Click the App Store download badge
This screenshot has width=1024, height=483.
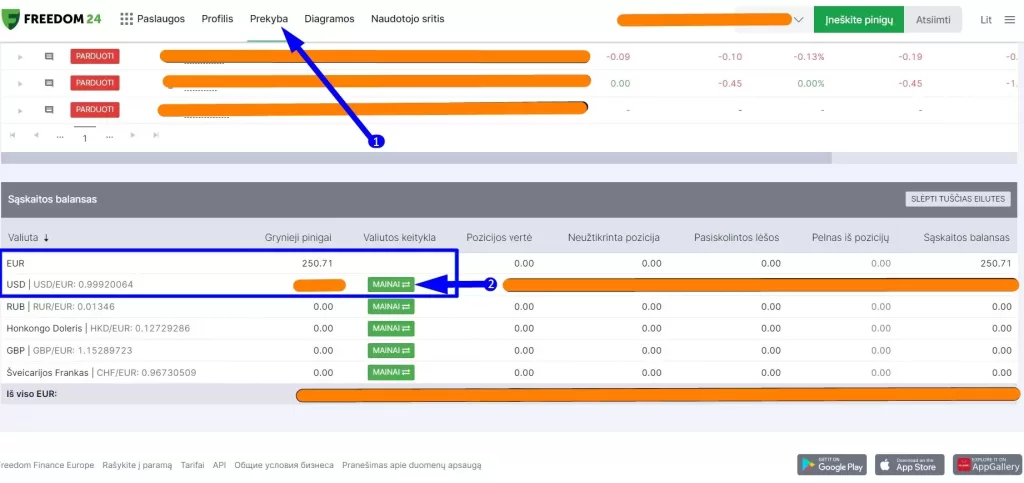(x=910, y=465)
